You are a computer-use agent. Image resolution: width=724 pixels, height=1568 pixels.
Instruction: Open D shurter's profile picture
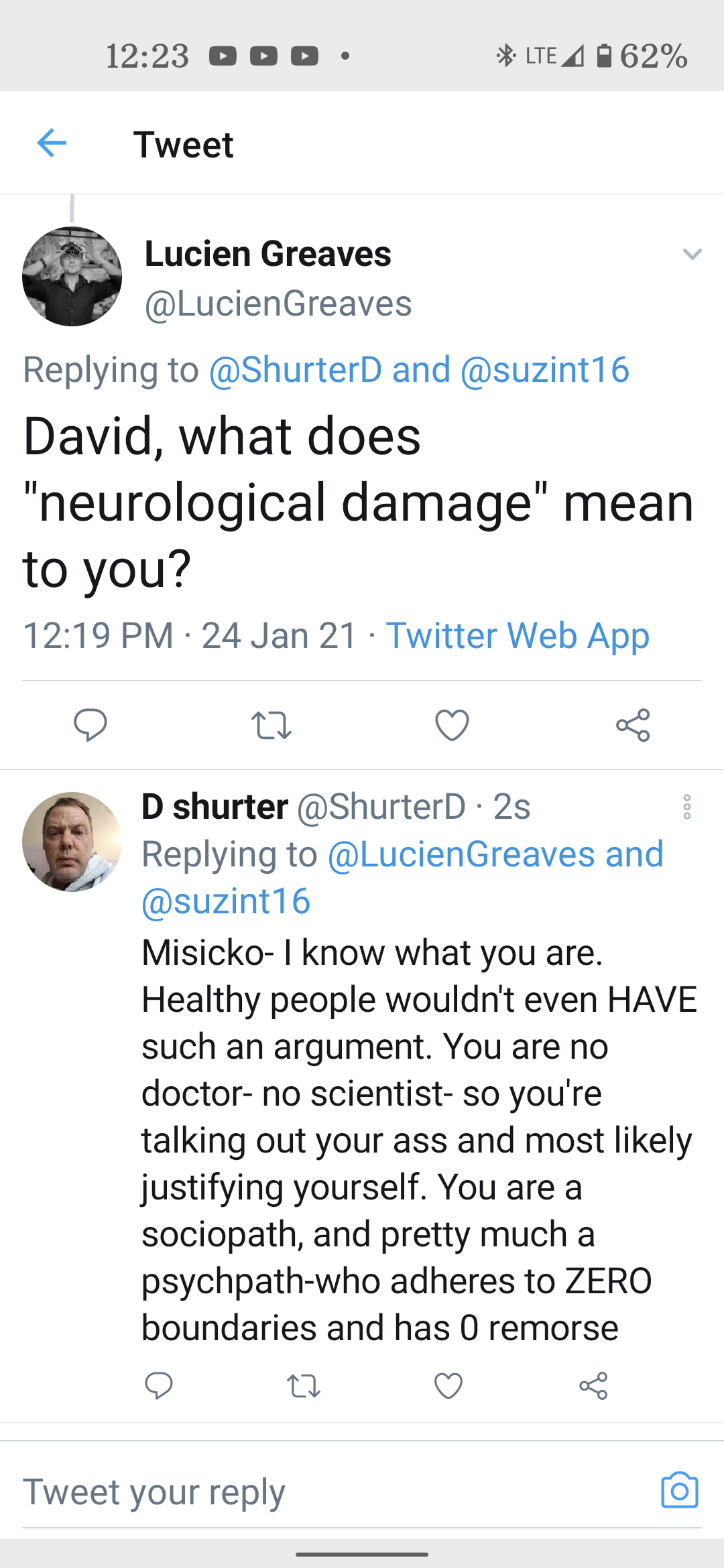click(72, 842)
